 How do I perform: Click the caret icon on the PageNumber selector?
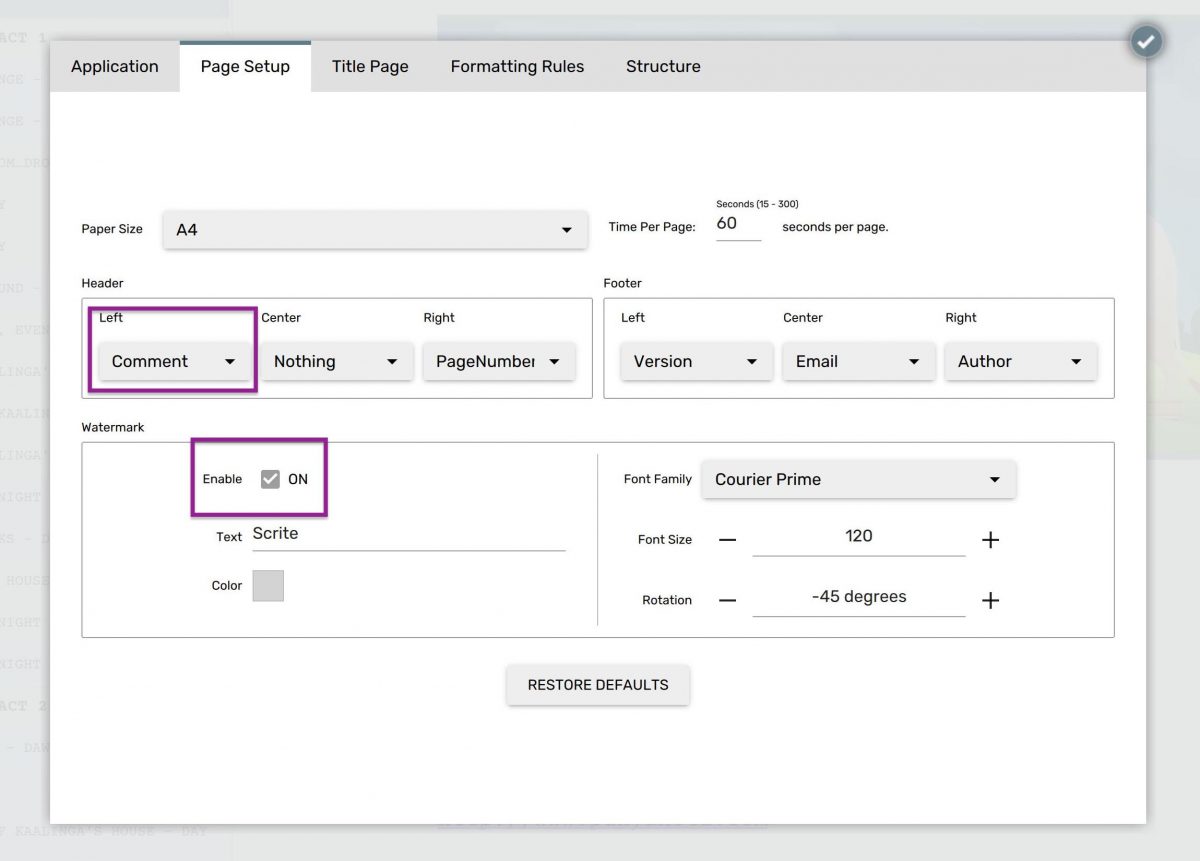coord(555,361)
